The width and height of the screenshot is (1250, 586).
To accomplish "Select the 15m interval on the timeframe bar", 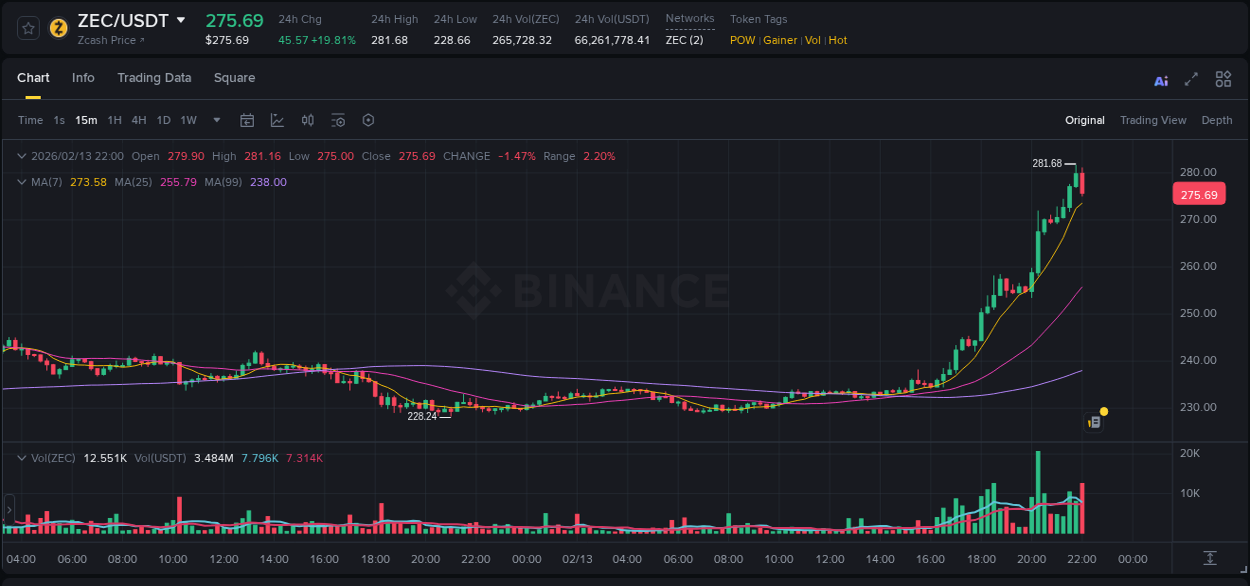I will coord(85,120).
